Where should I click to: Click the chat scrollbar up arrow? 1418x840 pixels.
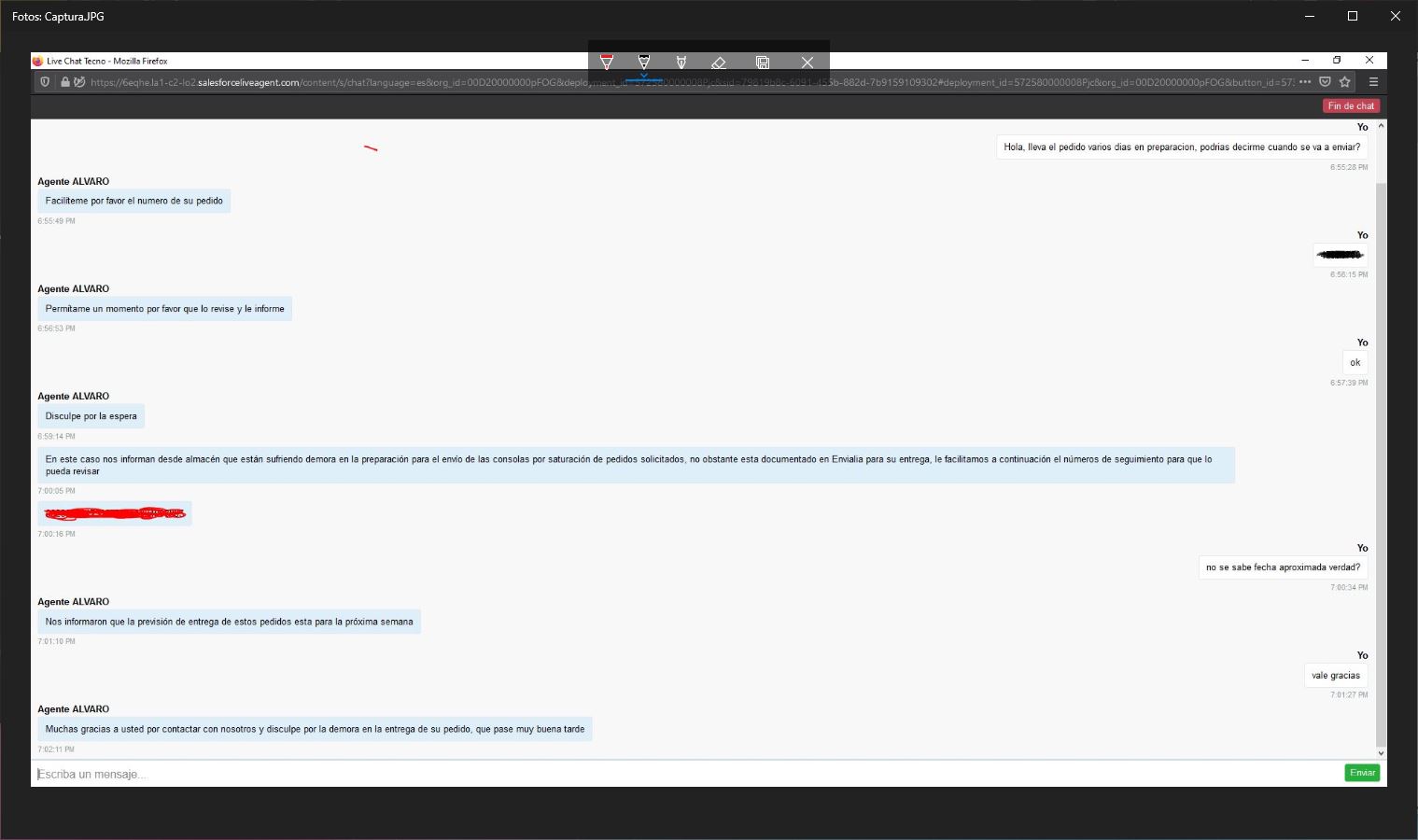[x=1381, y=125]
